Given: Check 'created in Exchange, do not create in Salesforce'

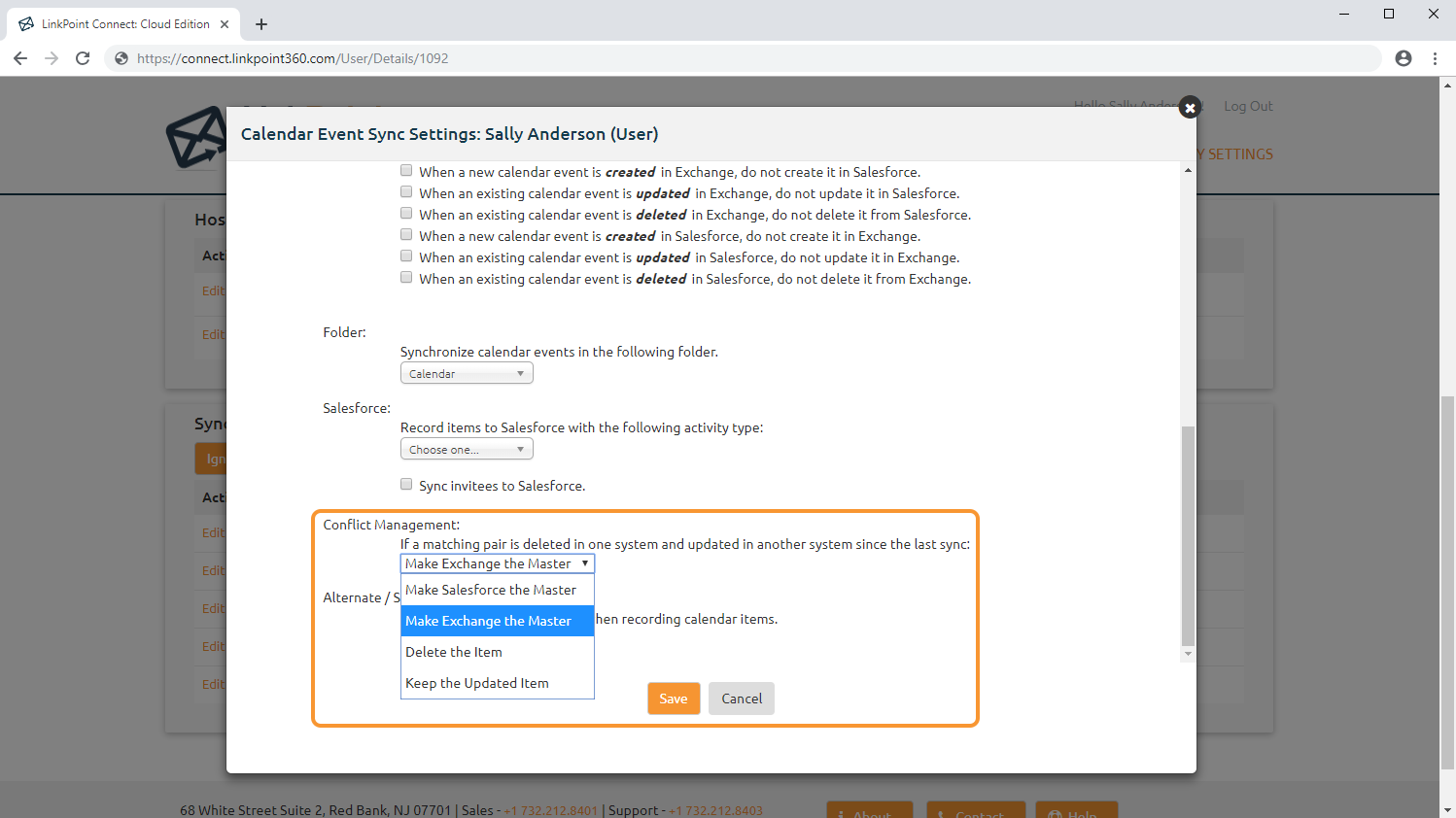Looking at the screenshot, I should 406,171.
